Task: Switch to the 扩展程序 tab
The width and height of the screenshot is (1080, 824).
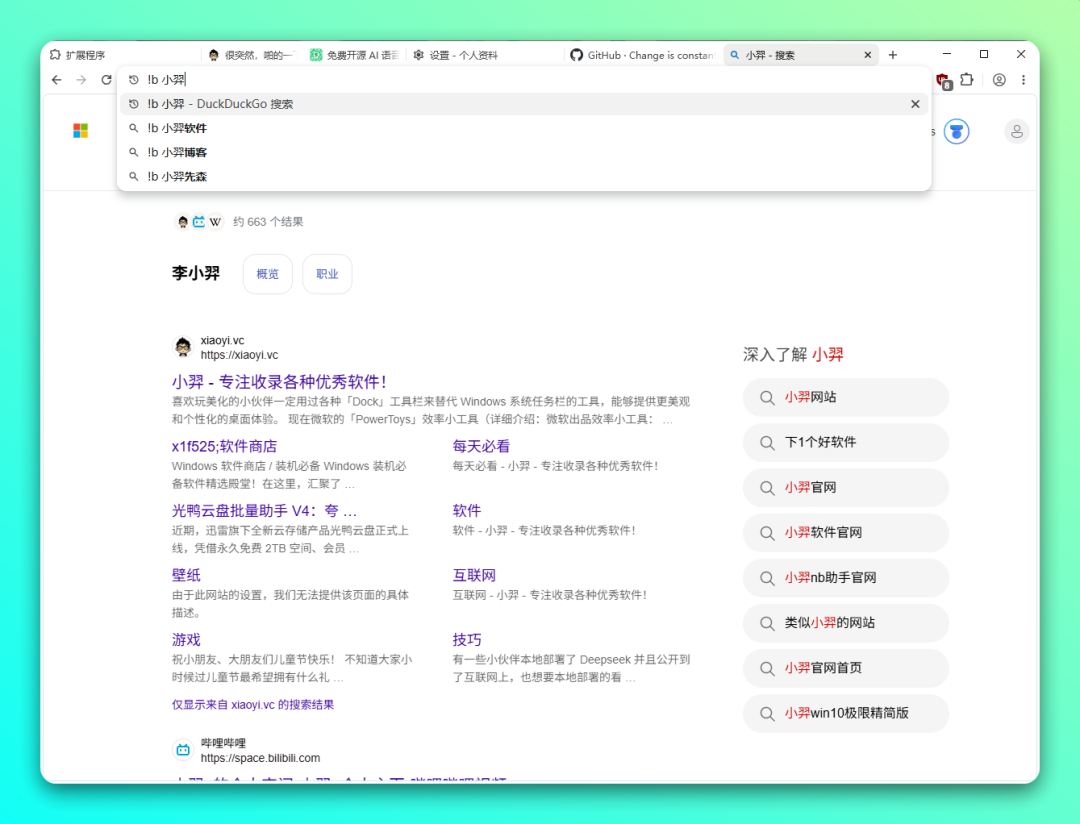Action: [121, 55]
